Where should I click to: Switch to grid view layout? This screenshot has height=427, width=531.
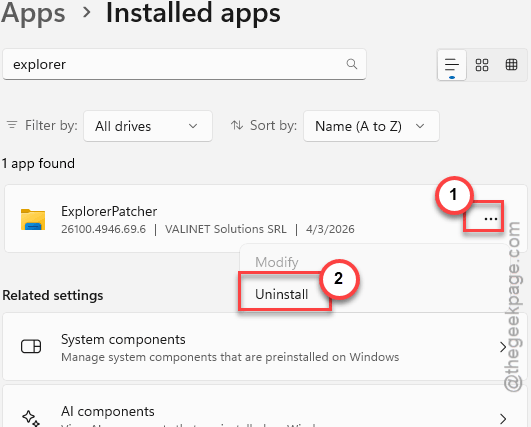pos(482,65)
